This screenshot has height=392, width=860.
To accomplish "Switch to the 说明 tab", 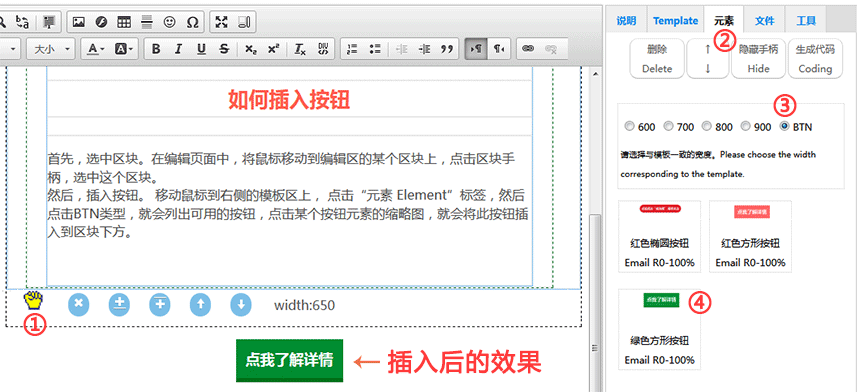I will (626, 21).
